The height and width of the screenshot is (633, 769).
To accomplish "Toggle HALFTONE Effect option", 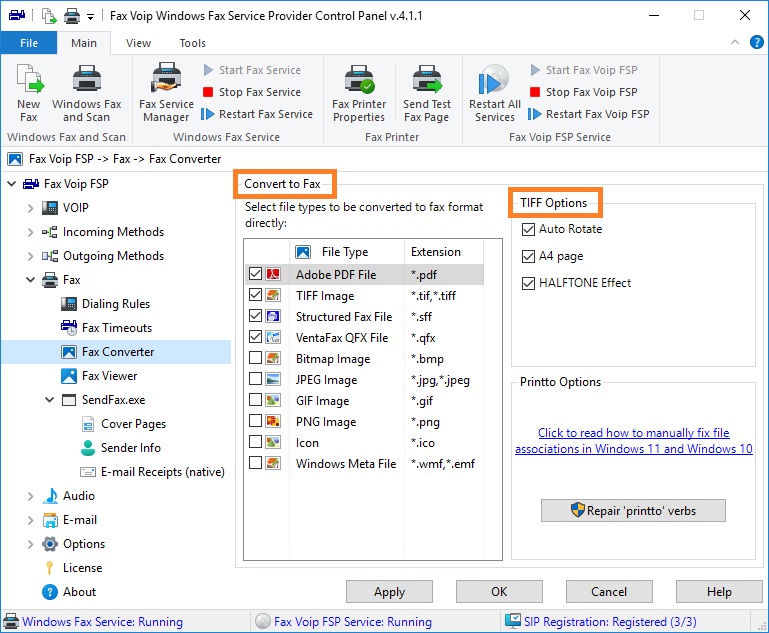I will (x=528, y=283).
